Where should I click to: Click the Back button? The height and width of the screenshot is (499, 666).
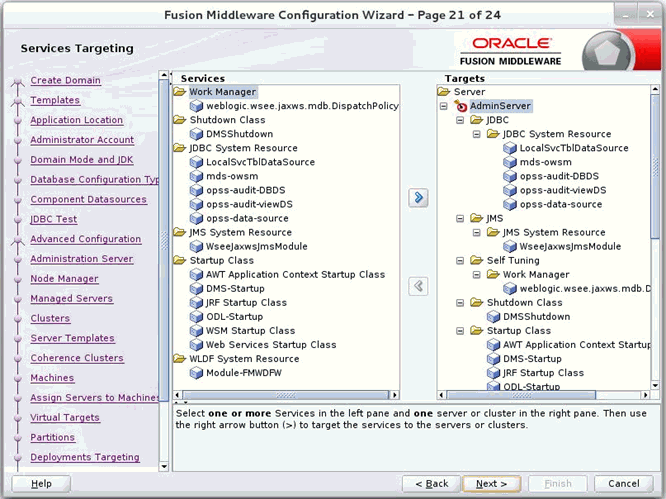(432, 484)
